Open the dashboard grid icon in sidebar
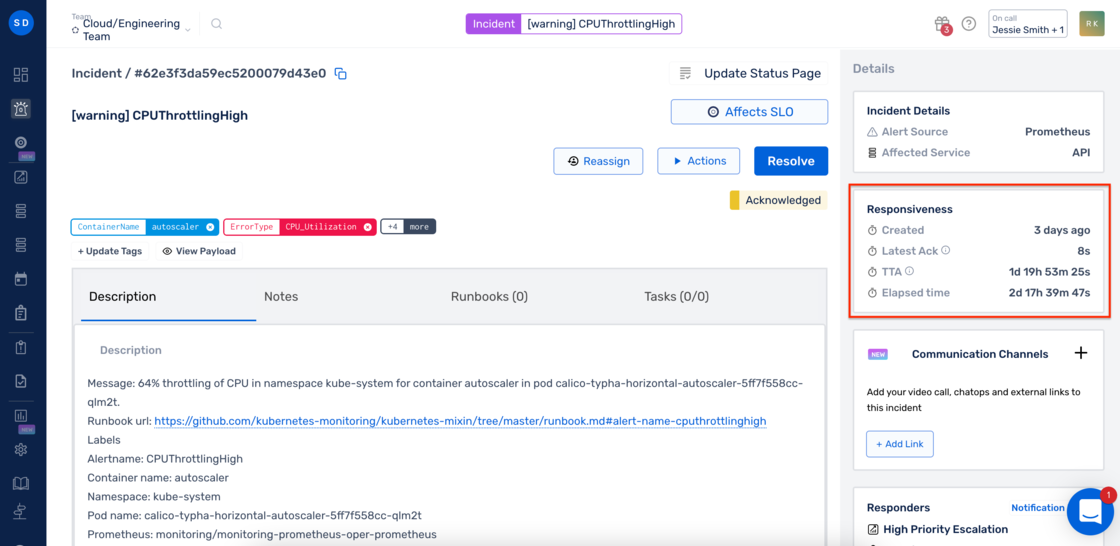 click(21, 75)
